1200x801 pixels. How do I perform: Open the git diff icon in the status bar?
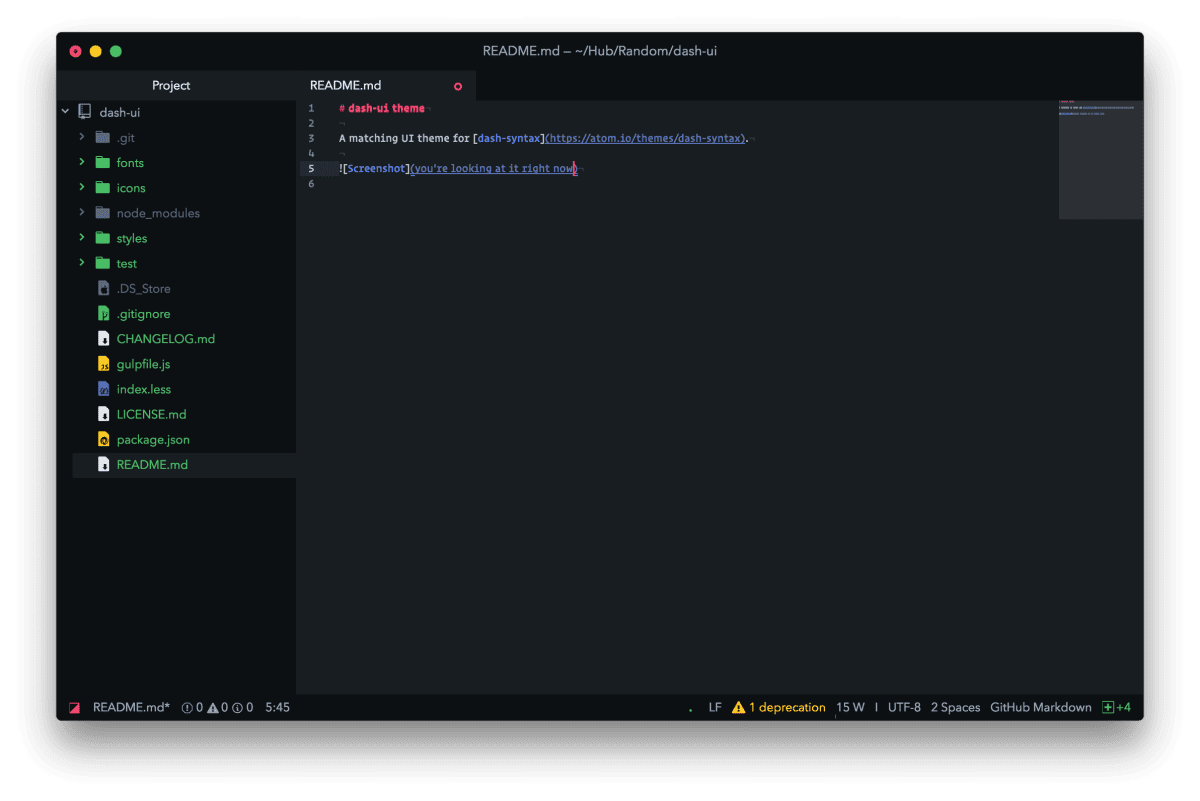coord(74,707)
